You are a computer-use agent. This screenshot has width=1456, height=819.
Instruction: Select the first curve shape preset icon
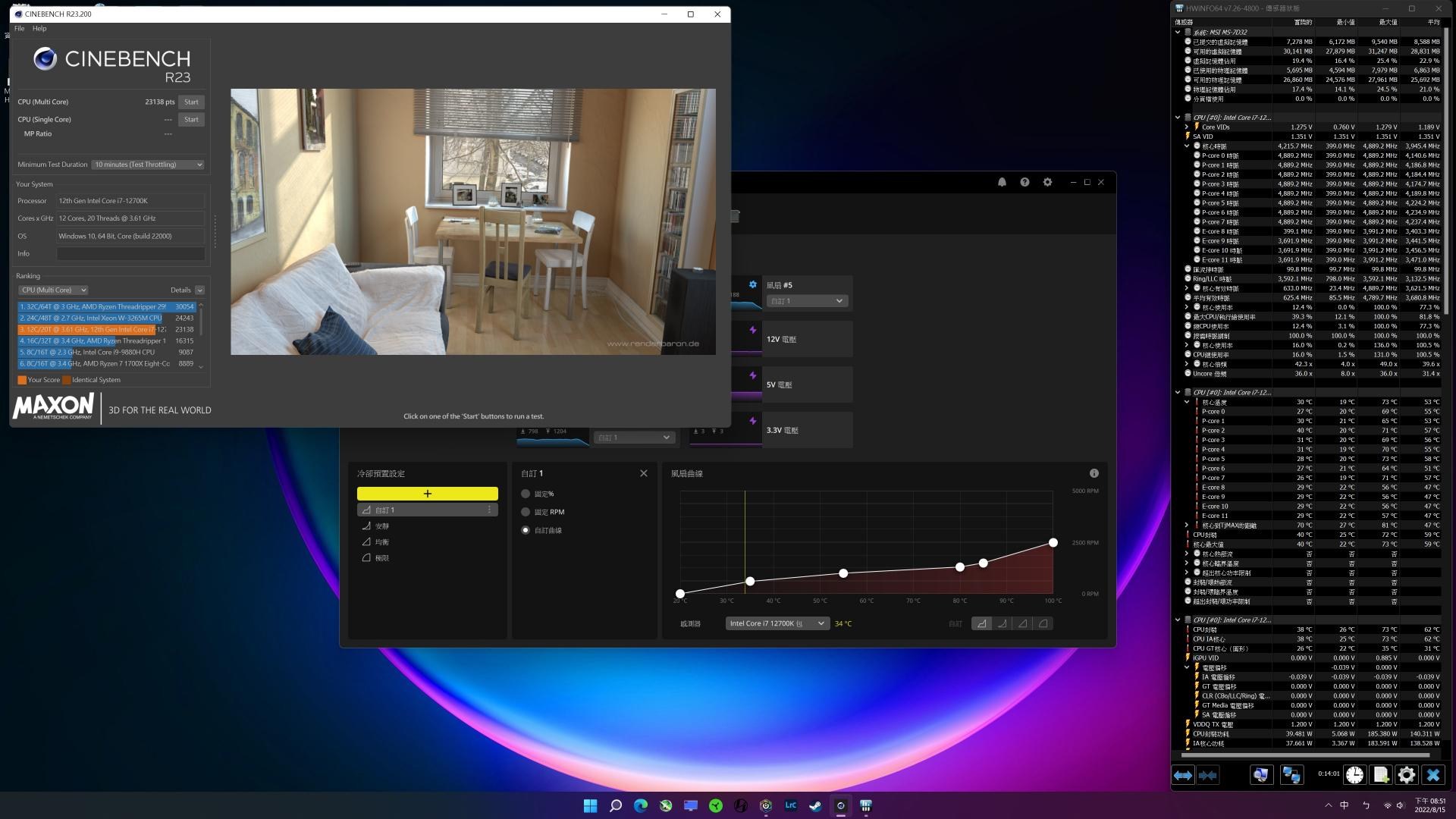pos(981,623)
